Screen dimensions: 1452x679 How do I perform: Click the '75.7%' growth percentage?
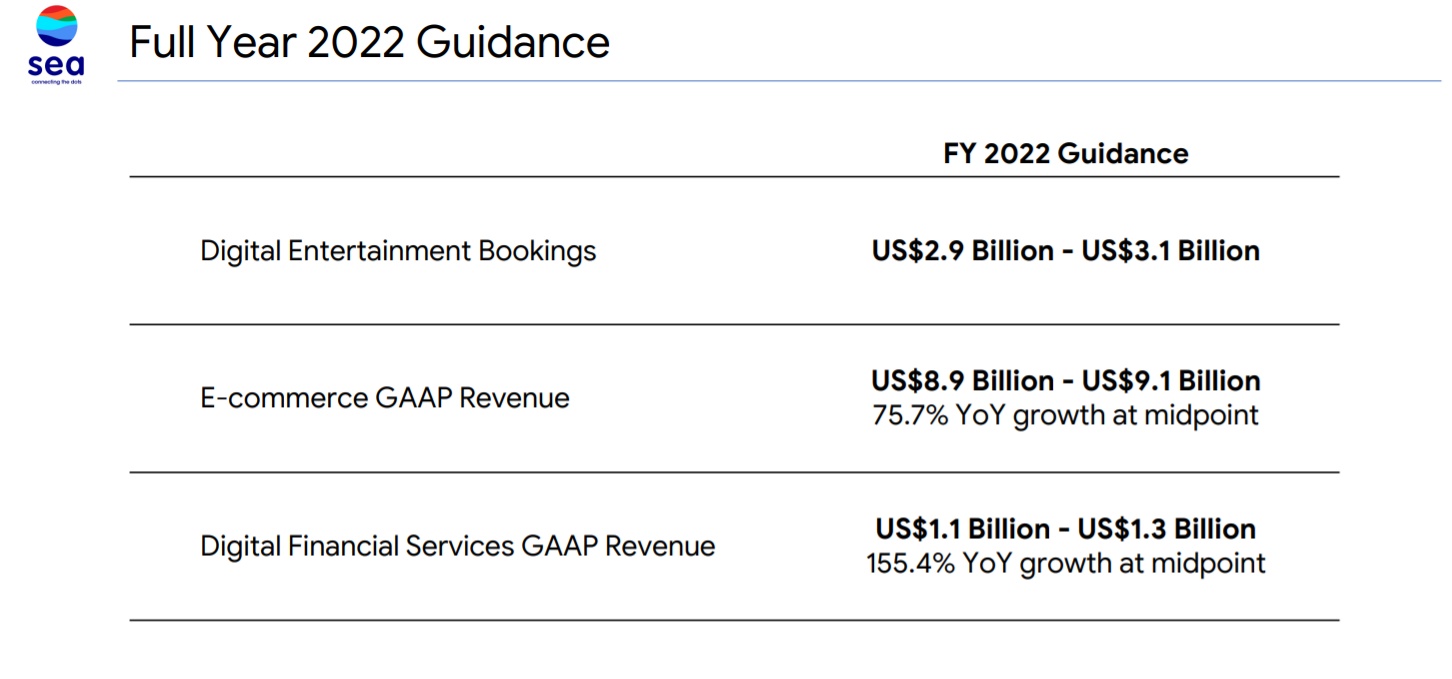coord(909,415)
